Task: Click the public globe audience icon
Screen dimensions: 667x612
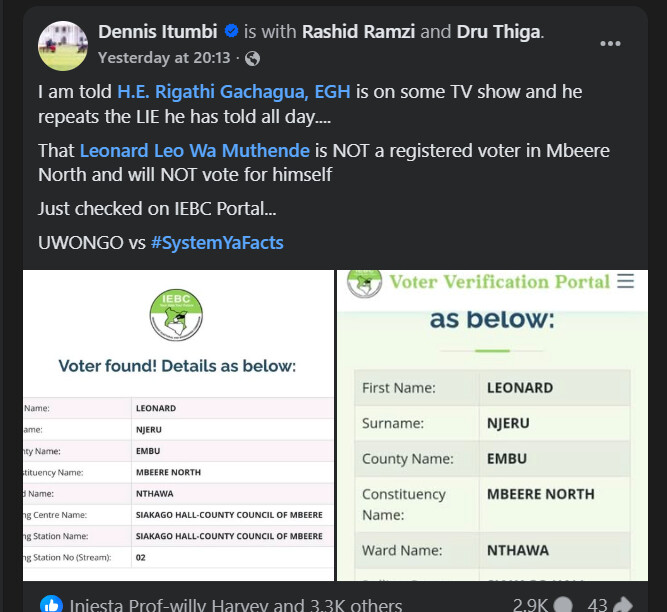Action: pyautogui.click(x=253, y=58)
